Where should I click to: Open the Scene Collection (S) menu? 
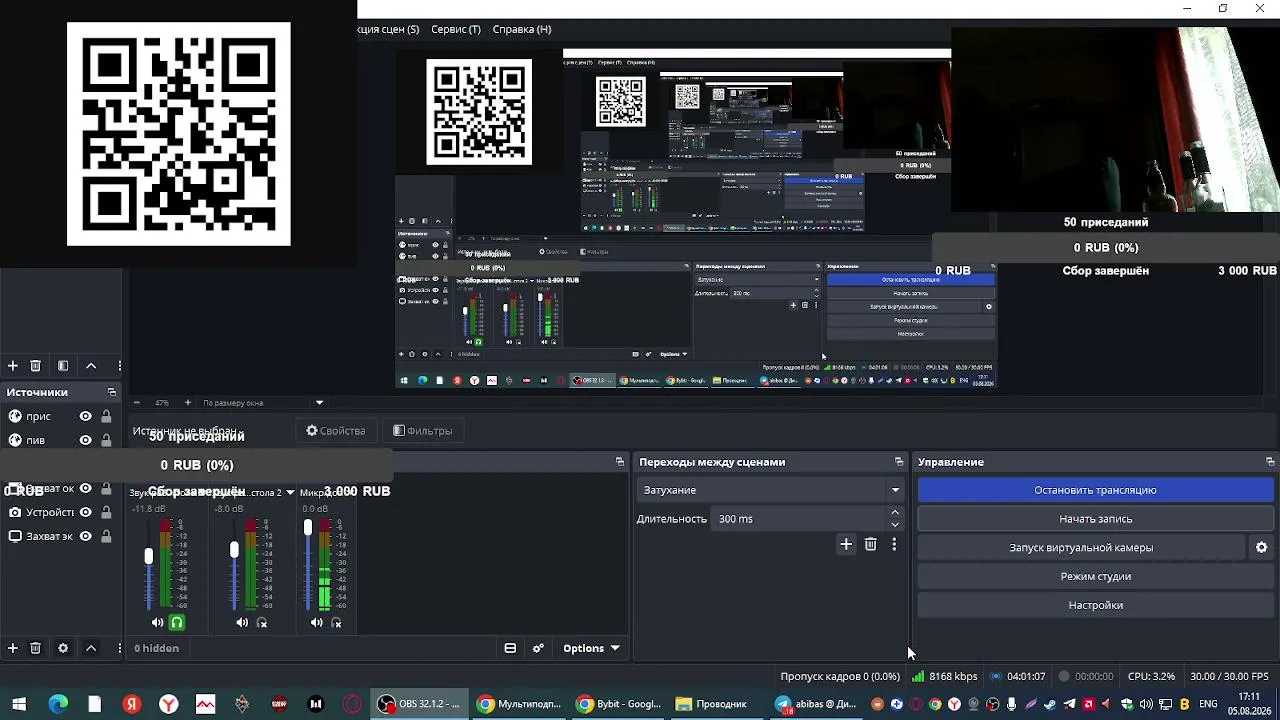[x=388, y=29]
